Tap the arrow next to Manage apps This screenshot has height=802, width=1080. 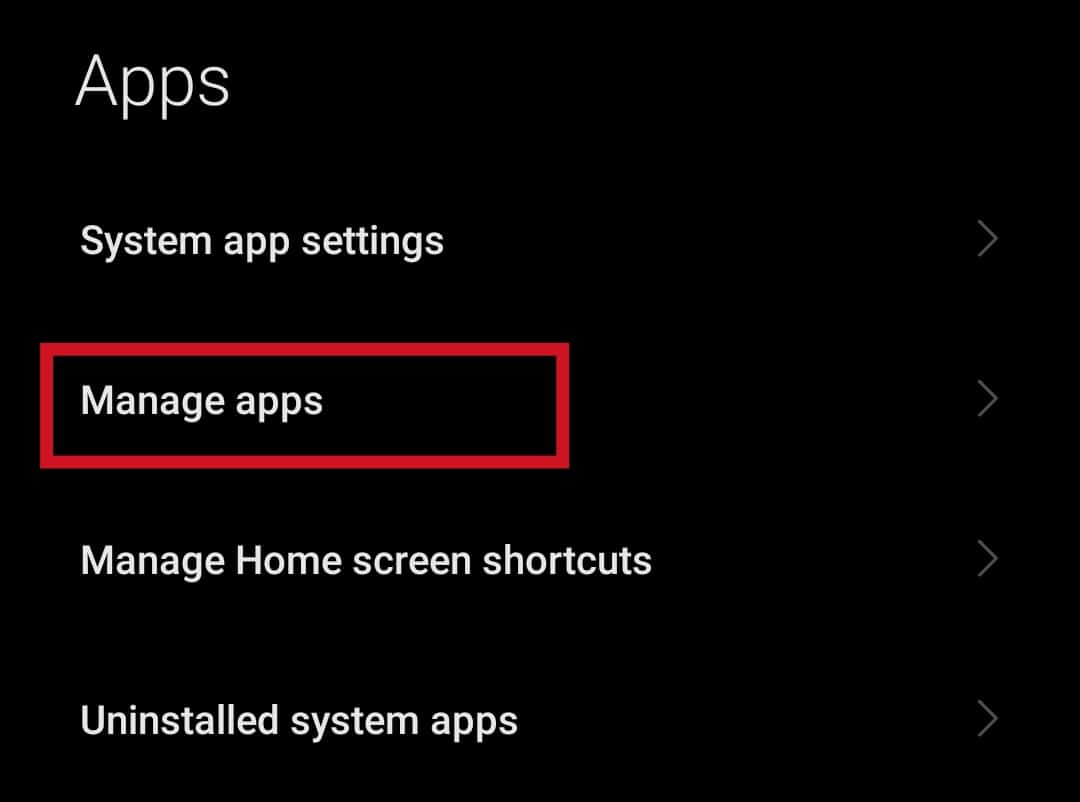(x=988, y=399)
